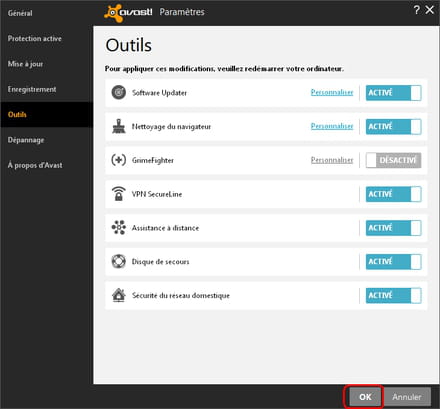Screen dimensions: 440x409
Task: Click the Disque de secours lifebuoy icon
Action: coord(119,261)
